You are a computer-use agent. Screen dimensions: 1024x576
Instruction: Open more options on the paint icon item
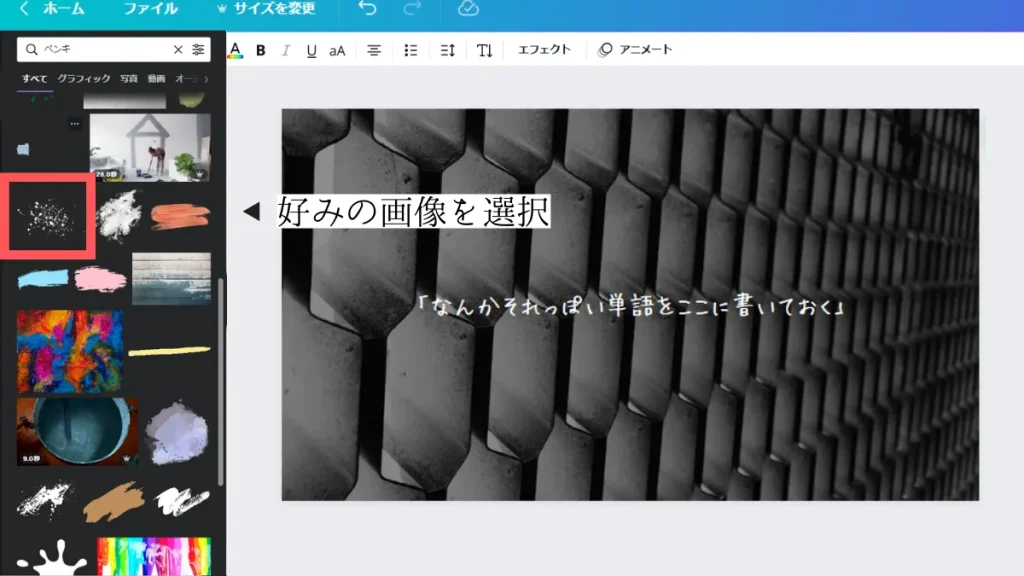(x=74, y=123)
